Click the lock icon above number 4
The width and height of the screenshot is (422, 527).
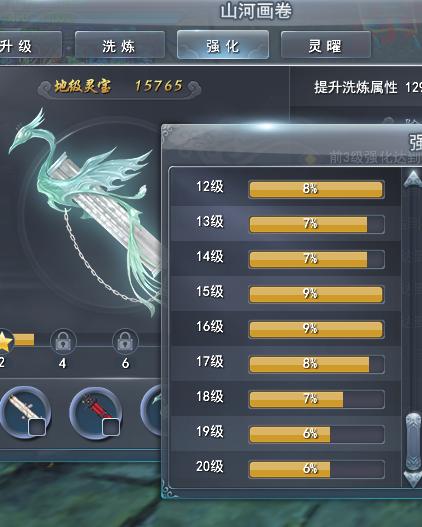click(x=63, y=342)
